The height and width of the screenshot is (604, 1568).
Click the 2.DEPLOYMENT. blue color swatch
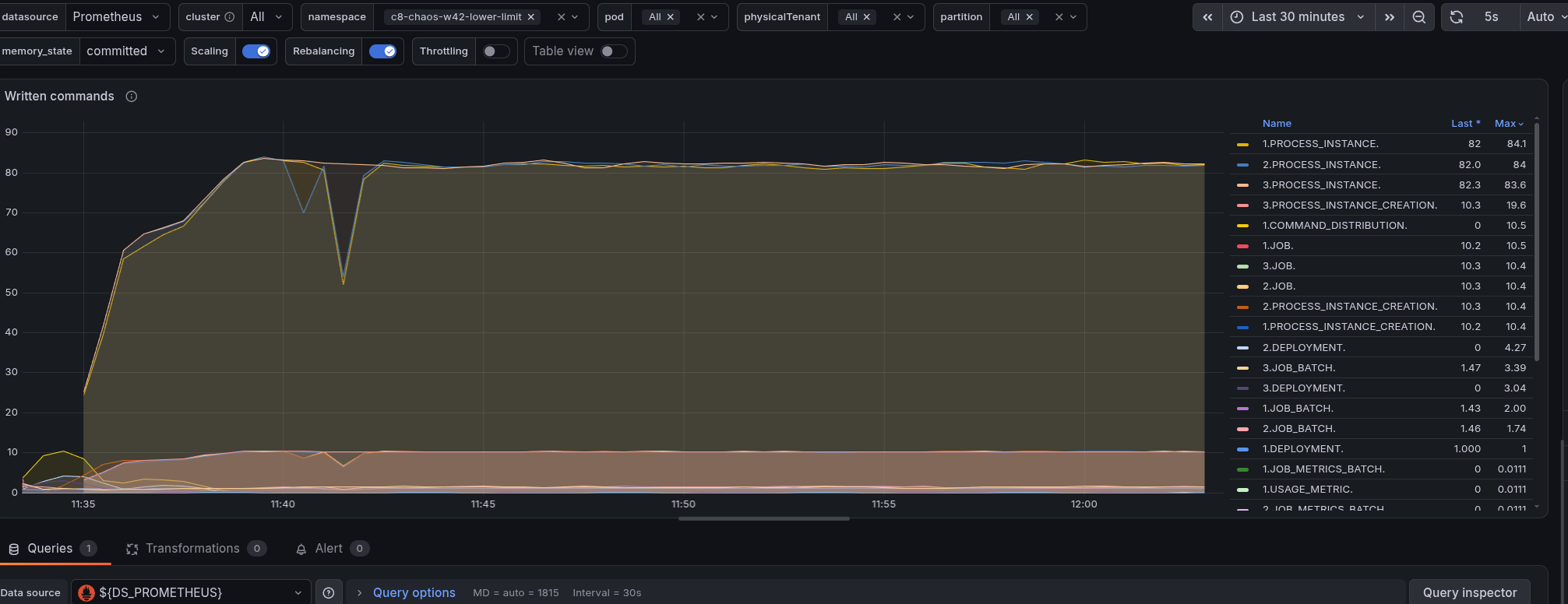tap(1242, 348)
